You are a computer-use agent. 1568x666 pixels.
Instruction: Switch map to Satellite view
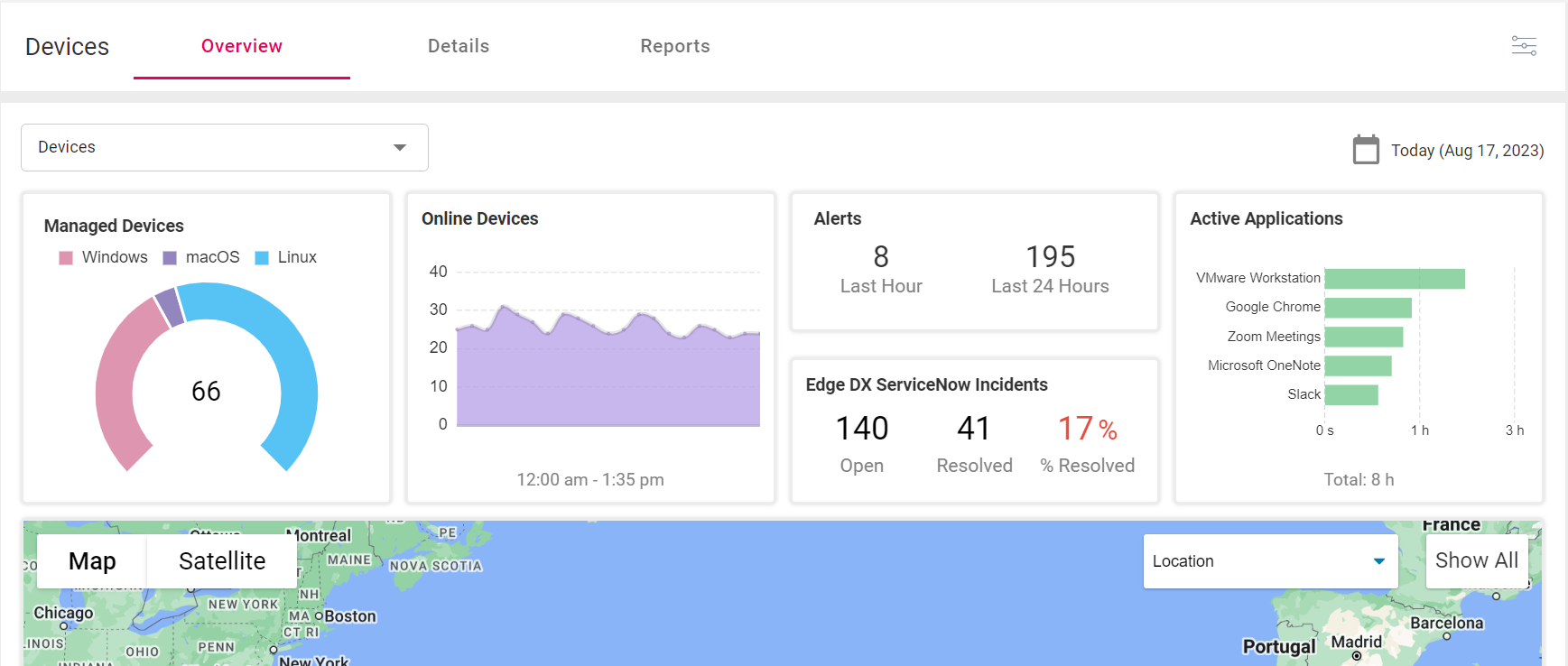pos(222,561)
